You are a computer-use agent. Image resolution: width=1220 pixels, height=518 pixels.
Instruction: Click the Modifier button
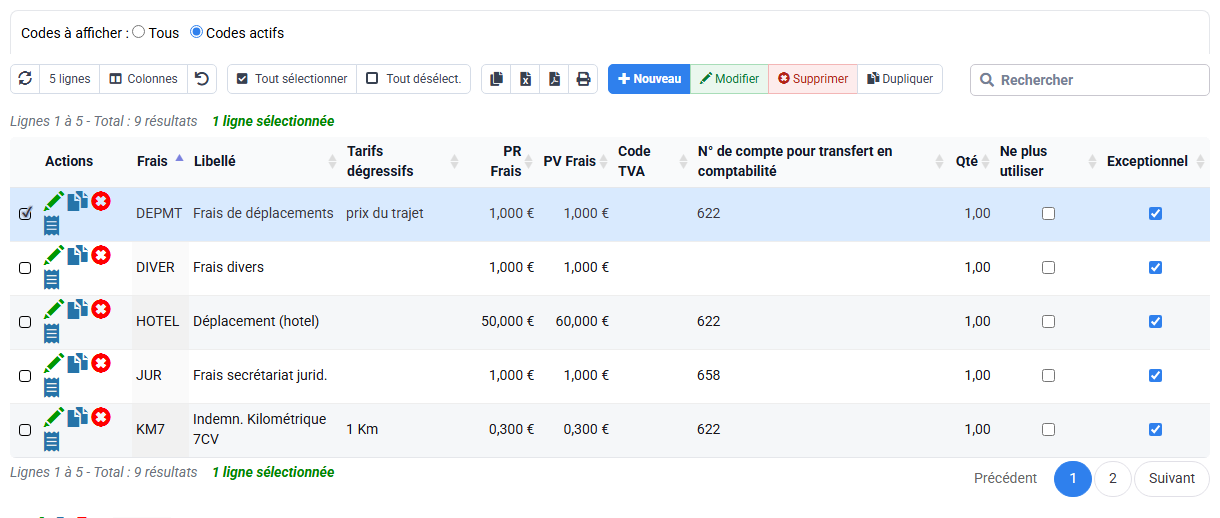[x=729, y=79]
